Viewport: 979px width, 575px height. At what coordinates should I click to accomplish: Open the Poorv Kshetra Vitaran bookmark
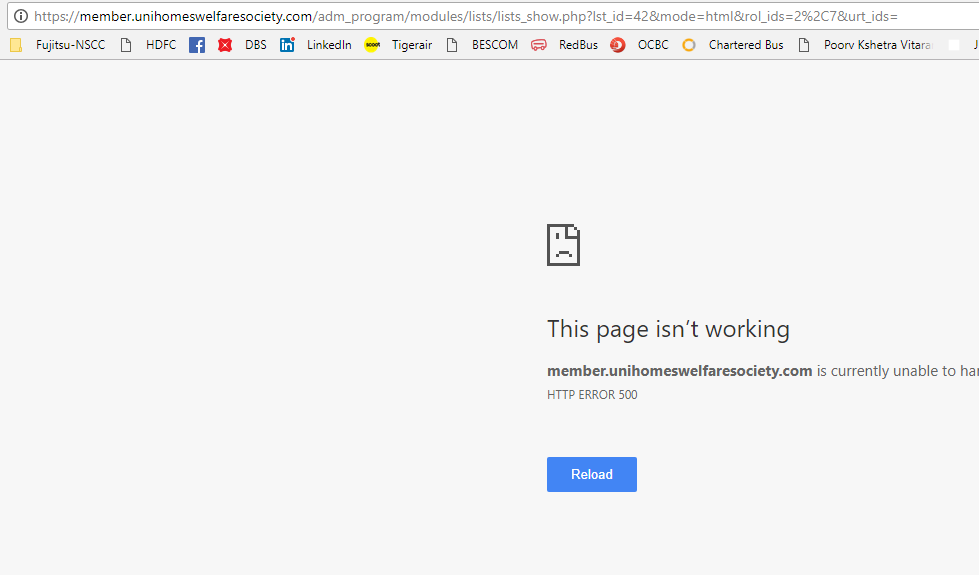click(x=865, y=45)
